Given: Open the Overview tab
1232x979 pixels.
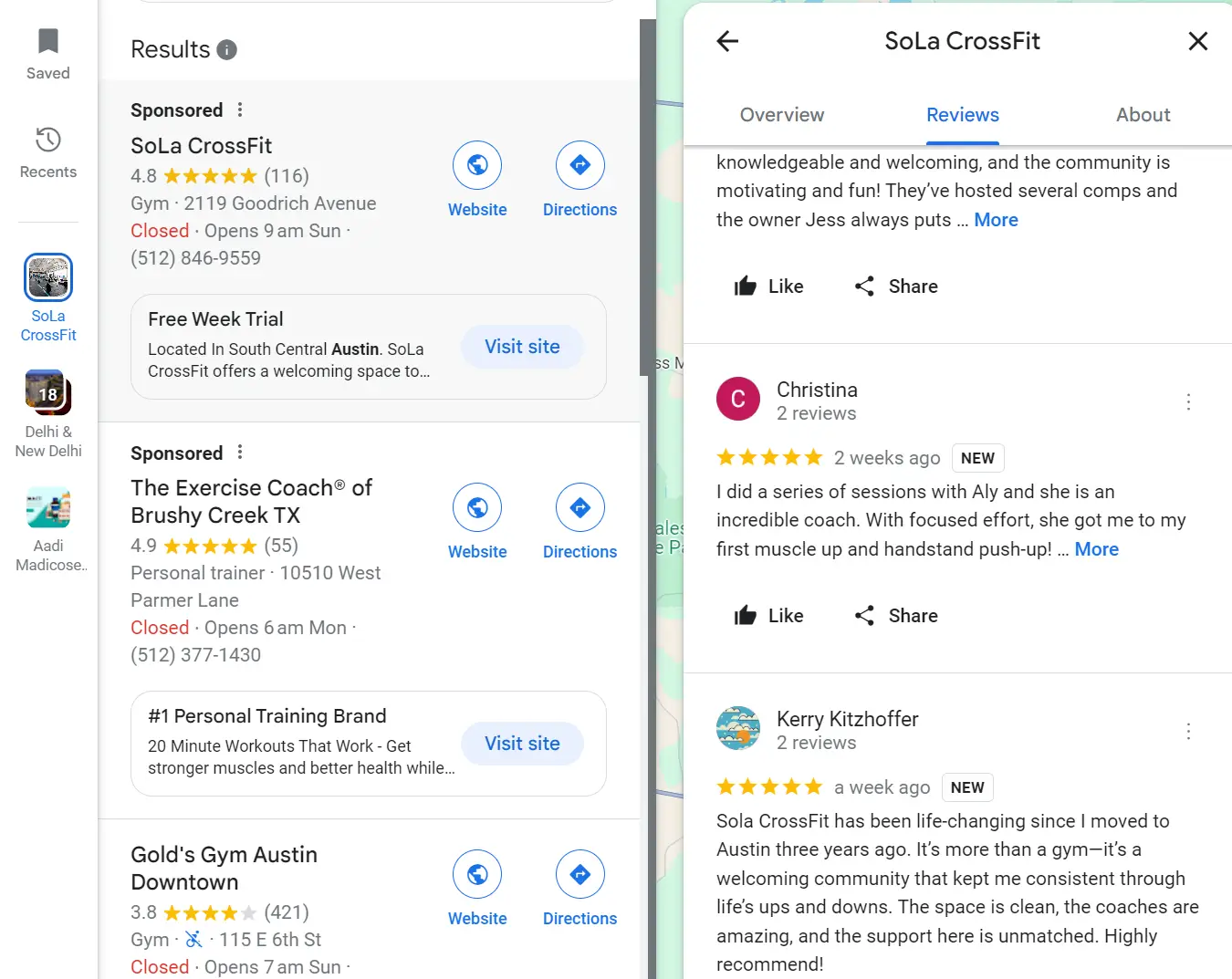Looking at the screenshot, I should point(781,115).
